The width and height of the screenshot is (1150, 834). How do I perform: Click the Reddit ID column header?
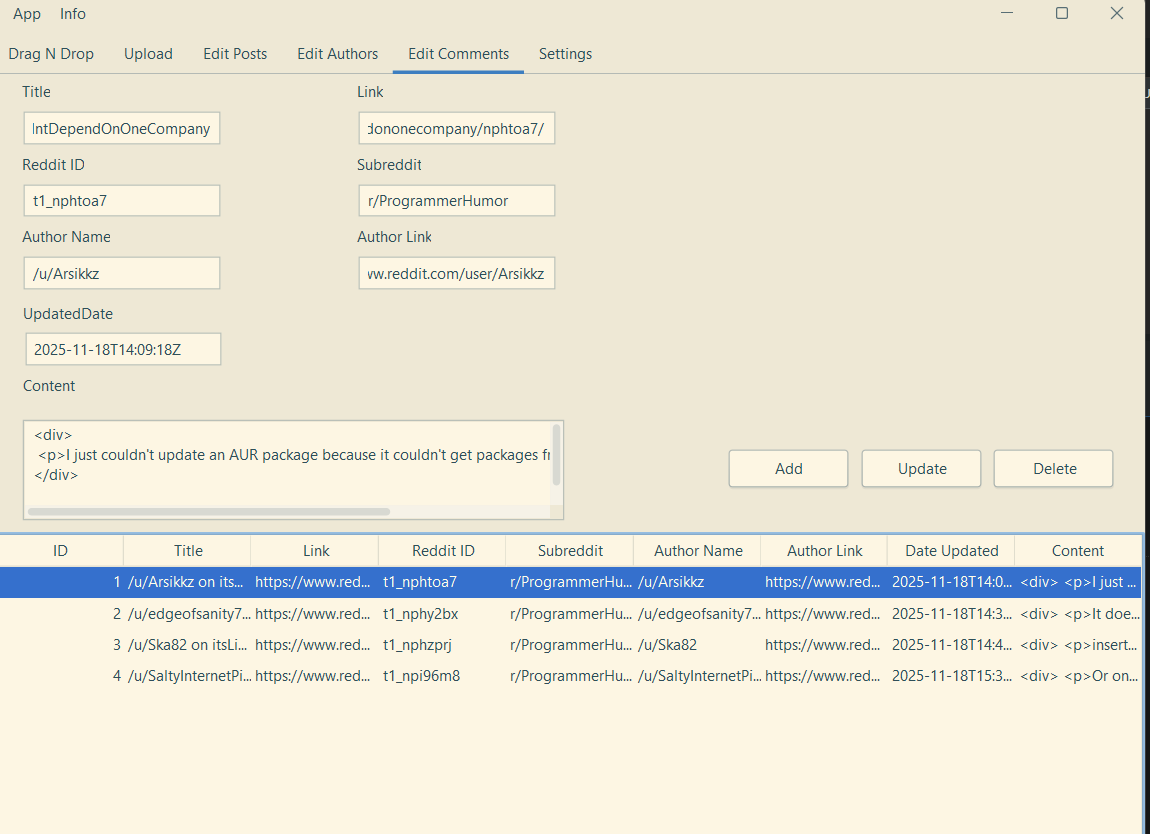[x=443, y=551]
